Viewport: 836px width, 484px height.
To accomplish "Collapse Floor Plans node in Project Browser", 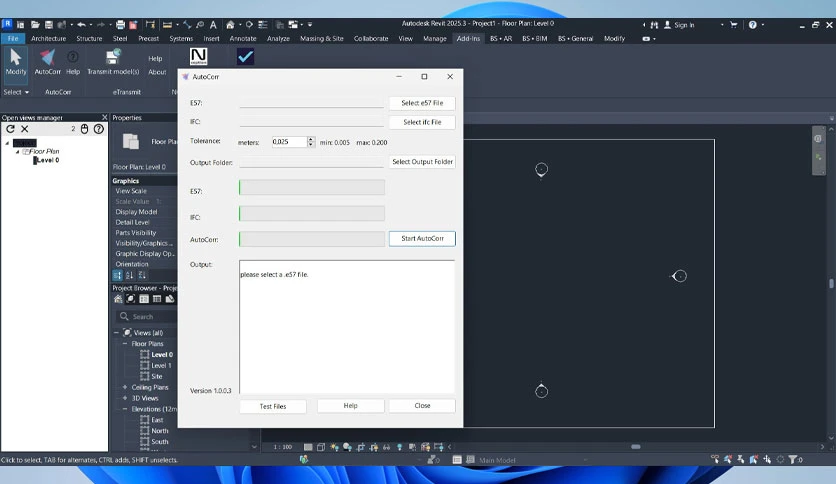I will [x=125, y=344].
